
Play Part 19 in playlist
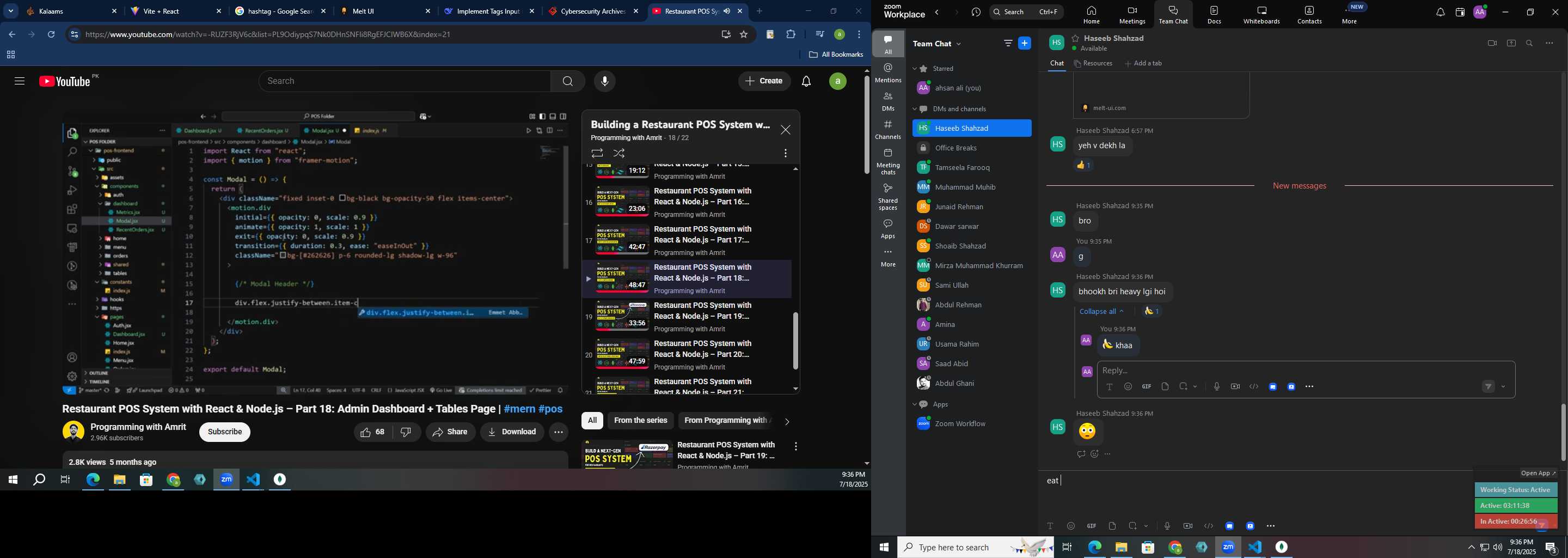coord(686,317)
